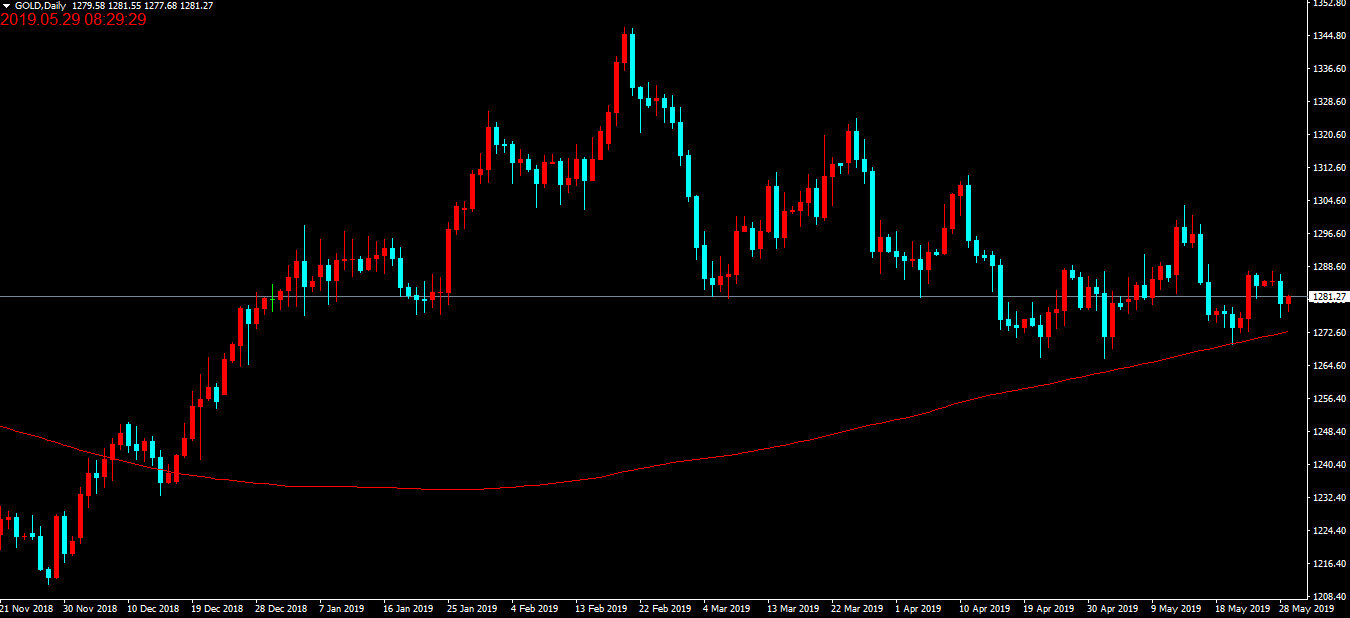
Task: Click date label 22 Feb 2019
Action: pos(664,608)
